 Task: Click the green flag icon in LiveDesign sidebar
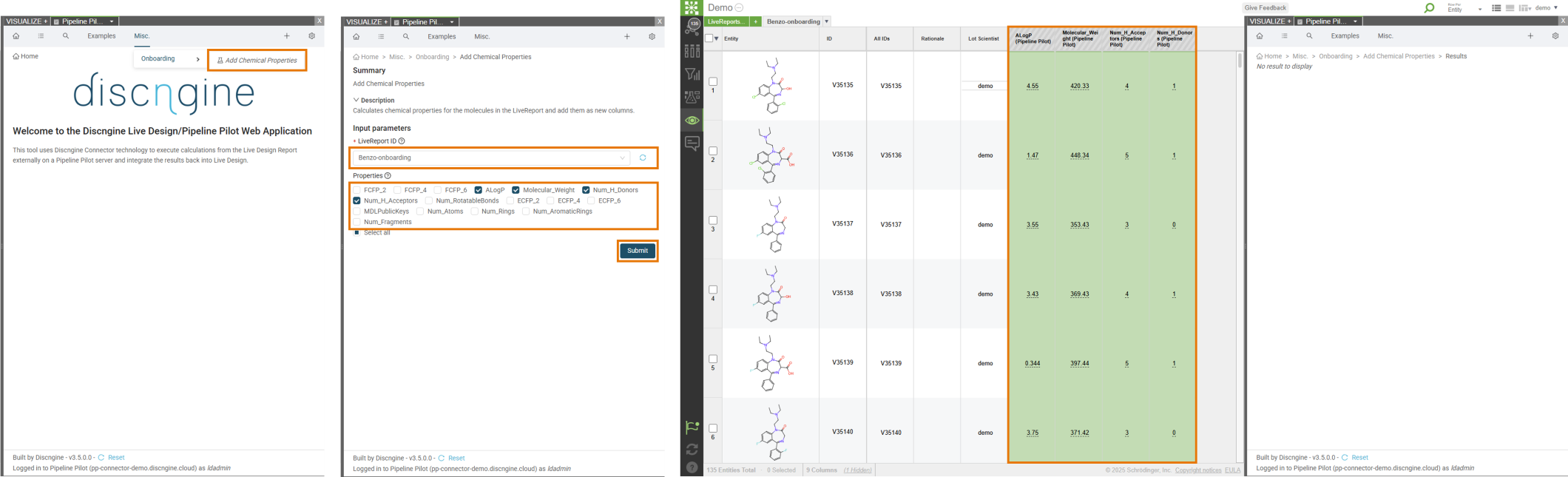[692, 427]
